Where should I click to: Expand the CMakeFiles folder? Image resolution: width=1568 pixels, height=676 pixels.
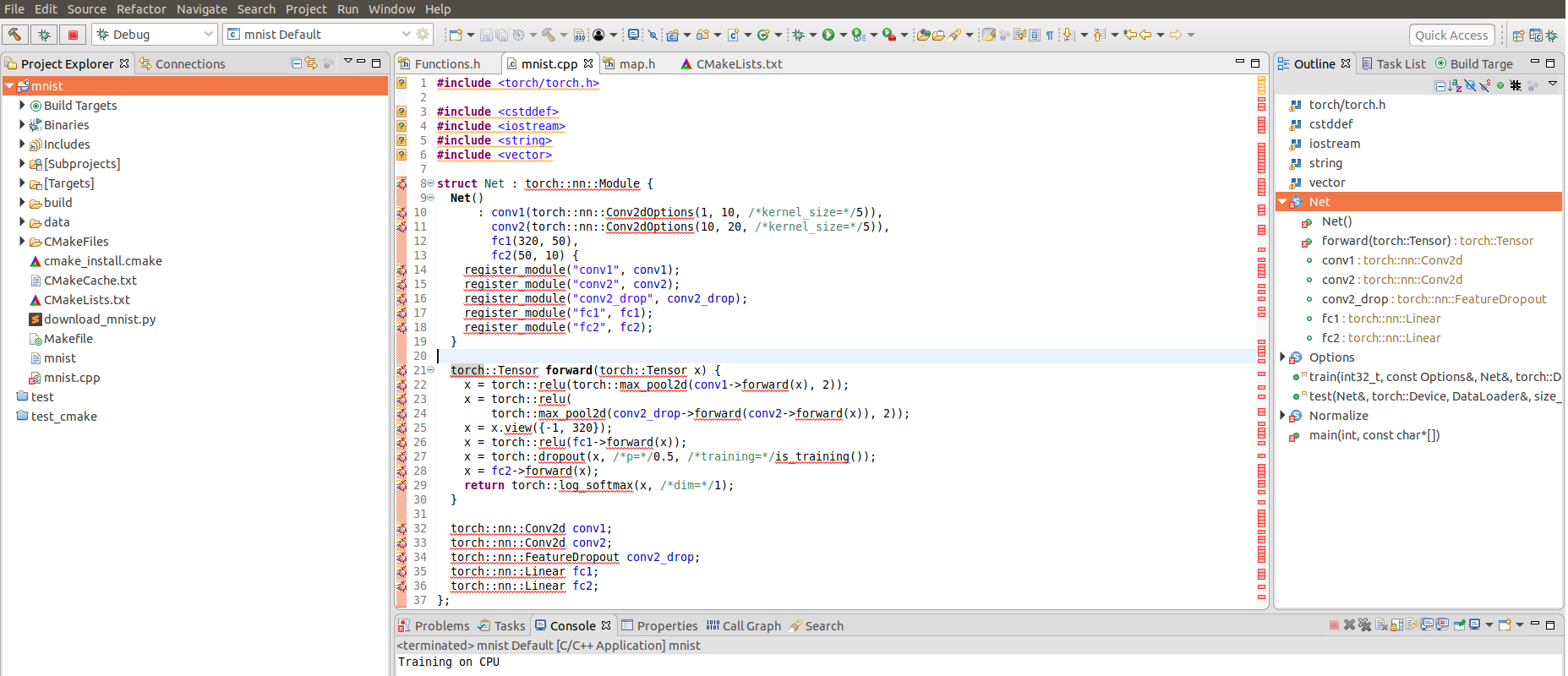coord(22,241)
